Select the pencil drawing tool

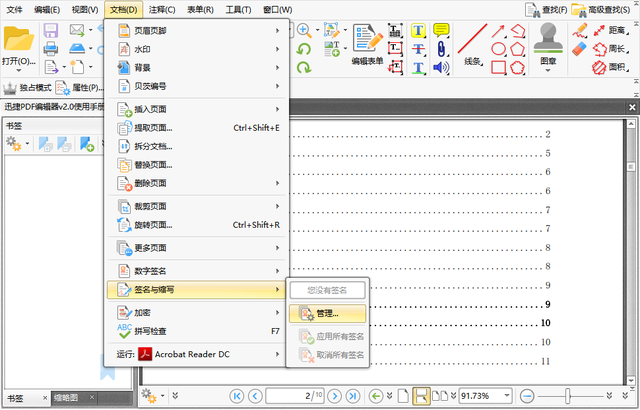580,31
